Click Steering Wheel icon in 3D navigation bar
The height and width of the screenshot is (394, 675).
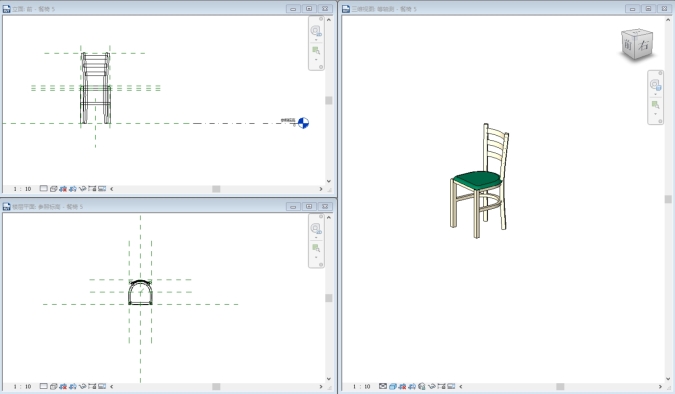655,84
